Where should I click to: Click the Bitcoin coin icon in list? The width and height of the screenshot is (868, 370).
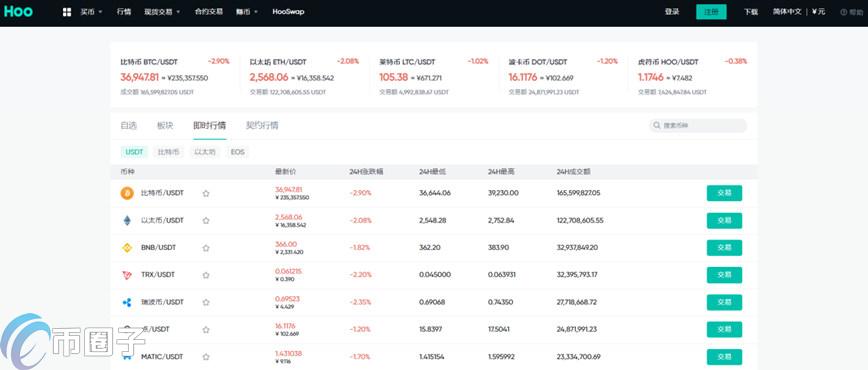[127, 193]
